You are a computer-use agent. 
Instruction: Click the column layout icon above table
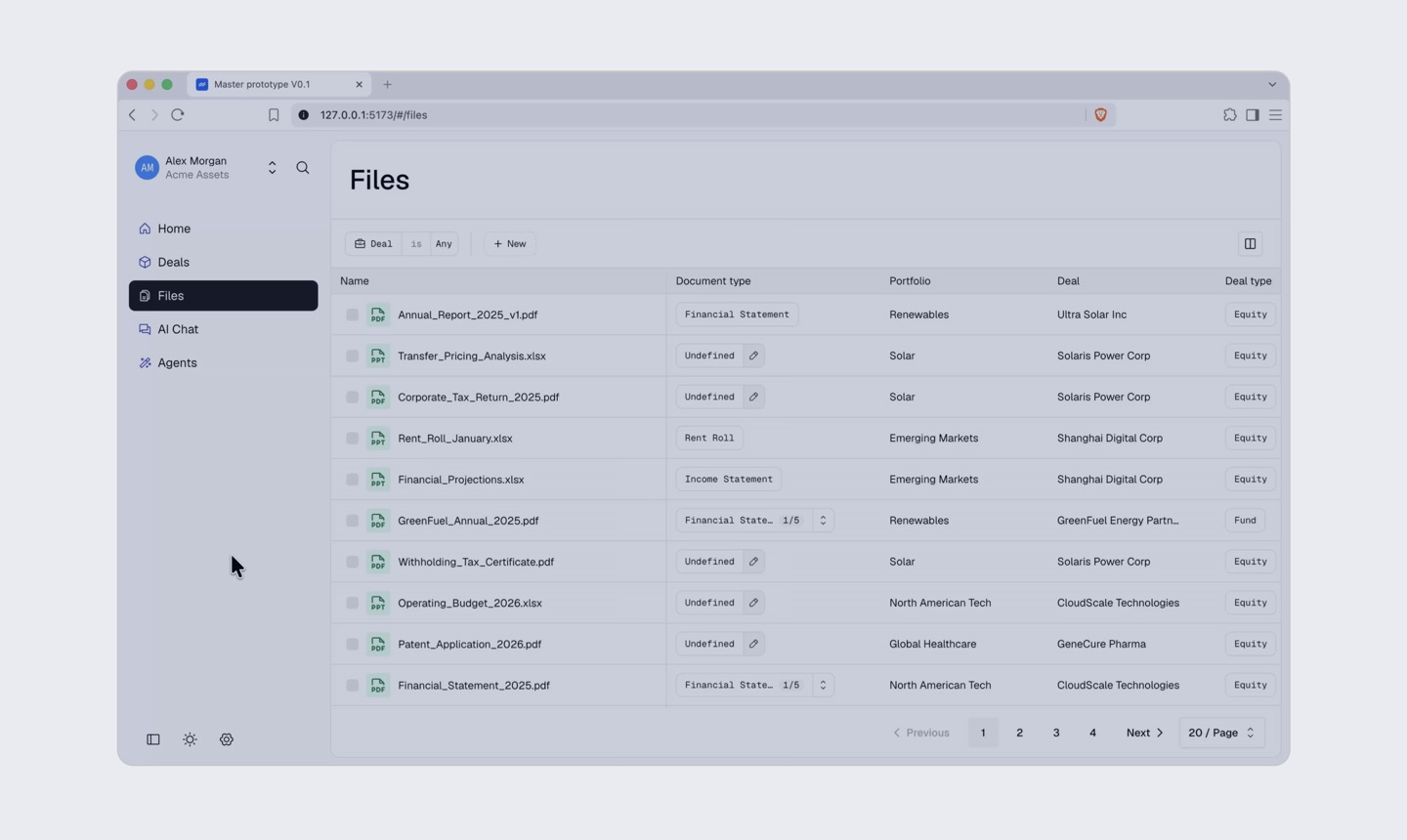pyautogui.click(x=1250, y=243)
